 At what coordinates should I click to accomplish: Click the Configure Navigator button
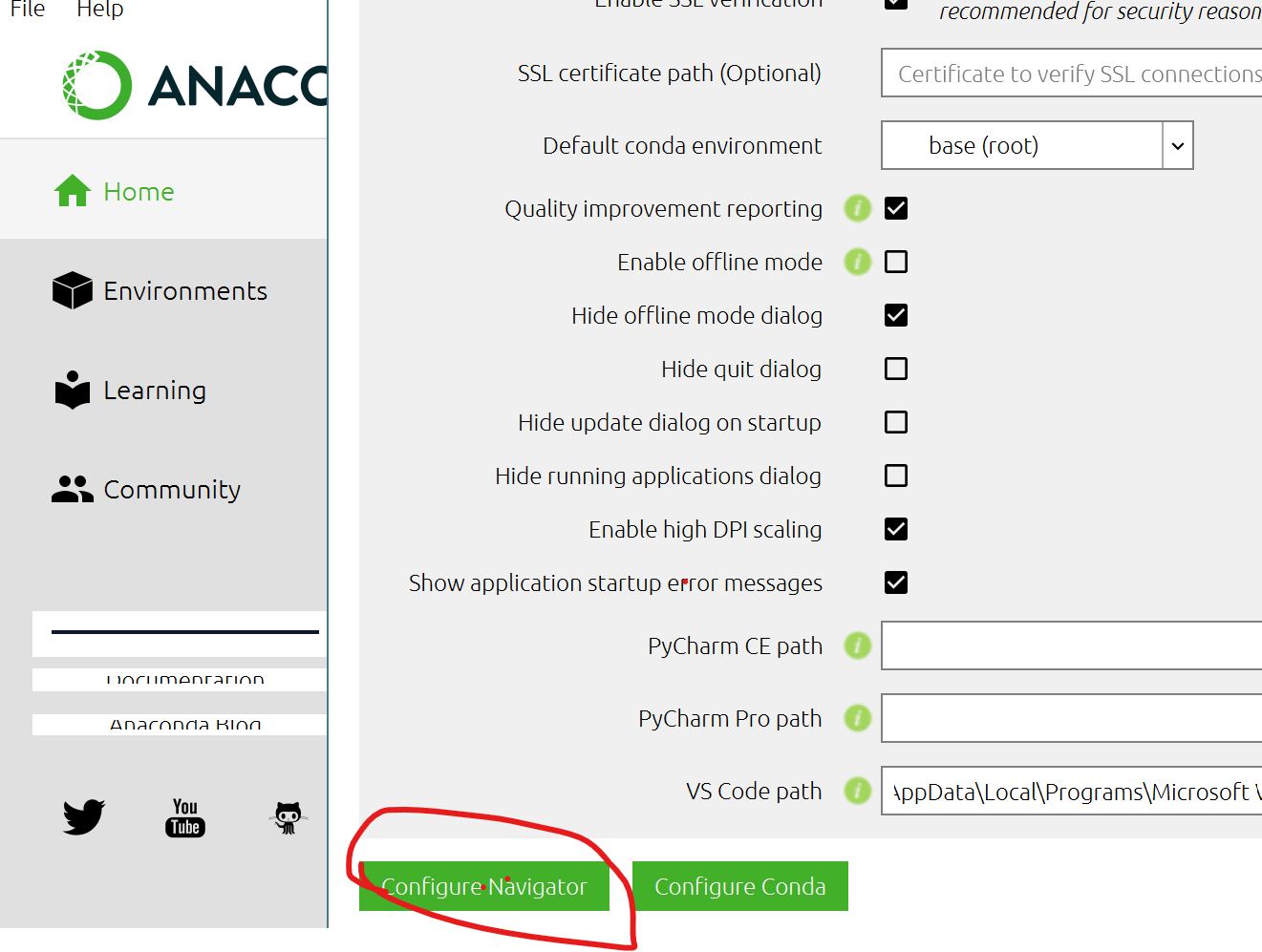click(484, 886)
